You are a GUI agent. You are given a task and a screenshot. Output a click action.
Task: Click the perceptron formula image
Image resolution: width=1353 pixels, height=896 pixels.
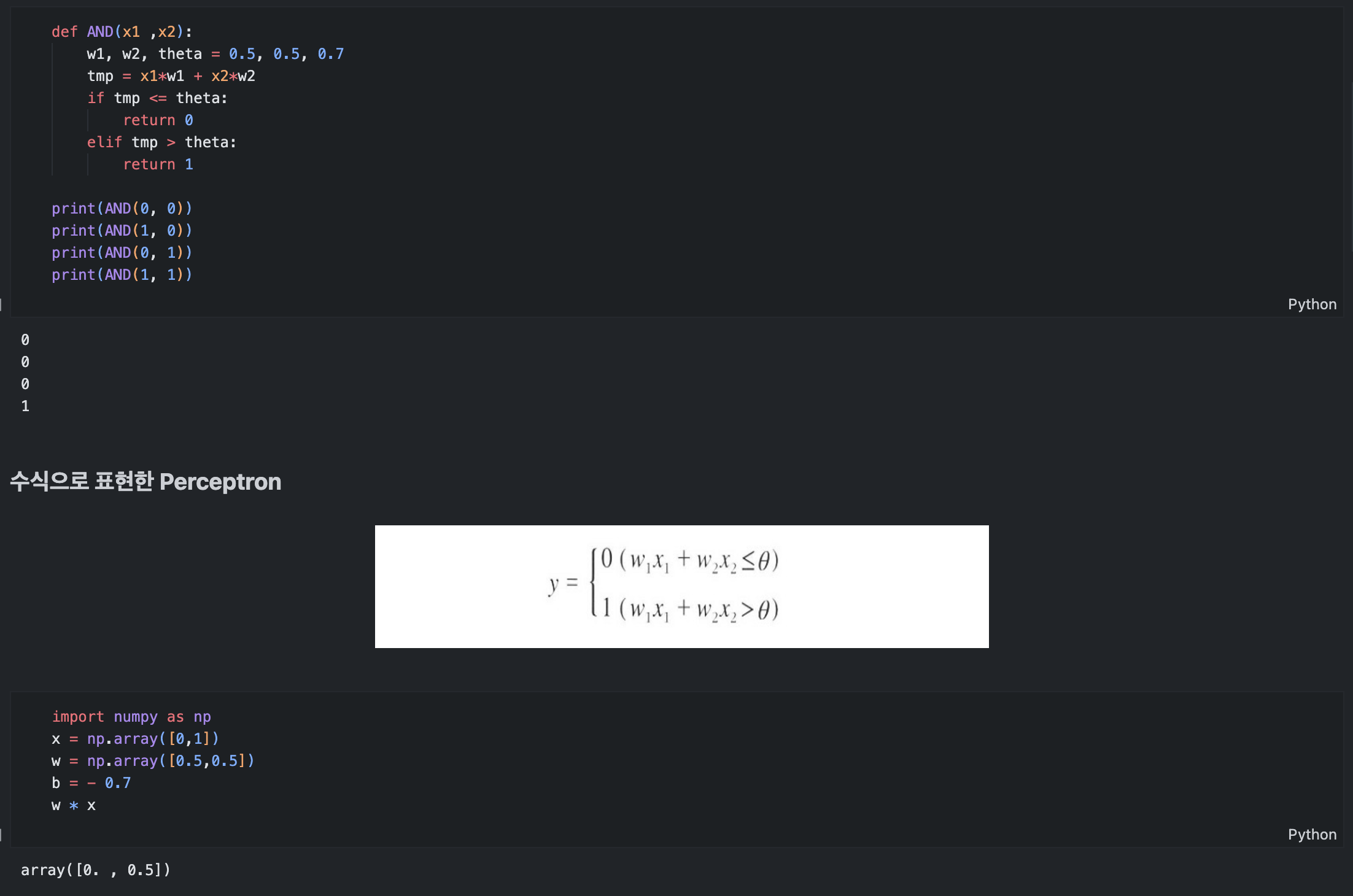click(681, 587)
